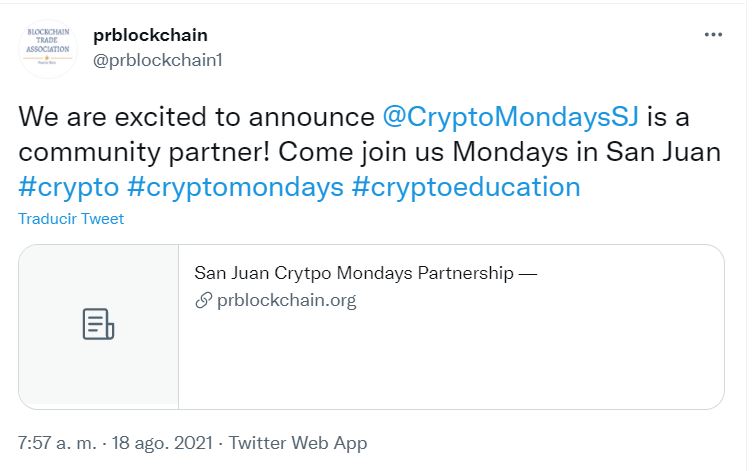
Task: Click the Twitter Web App source label
Action: pos(298,443)
